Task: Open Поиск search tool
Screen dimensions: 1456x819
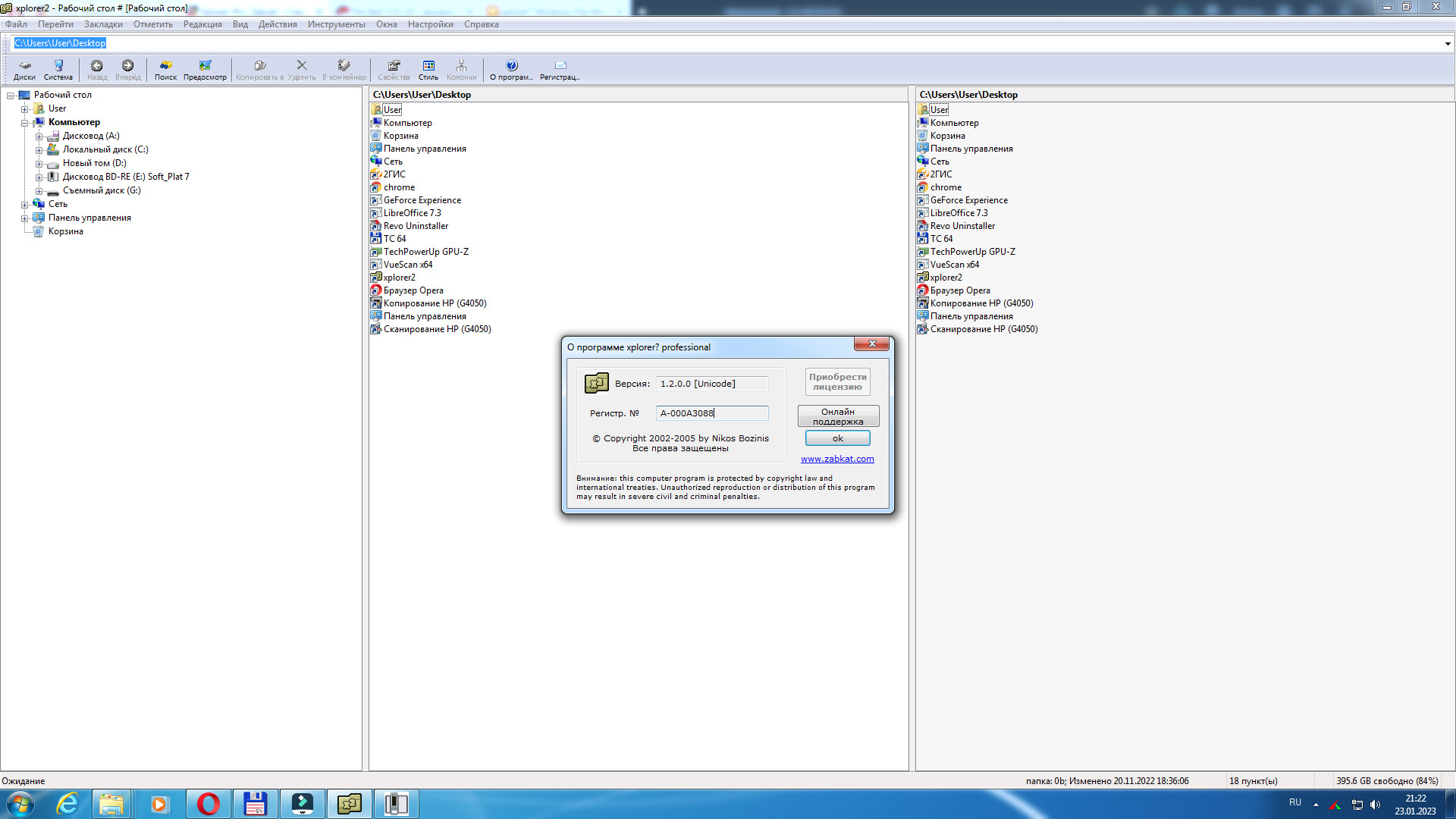Action: (x=165, y=69)
